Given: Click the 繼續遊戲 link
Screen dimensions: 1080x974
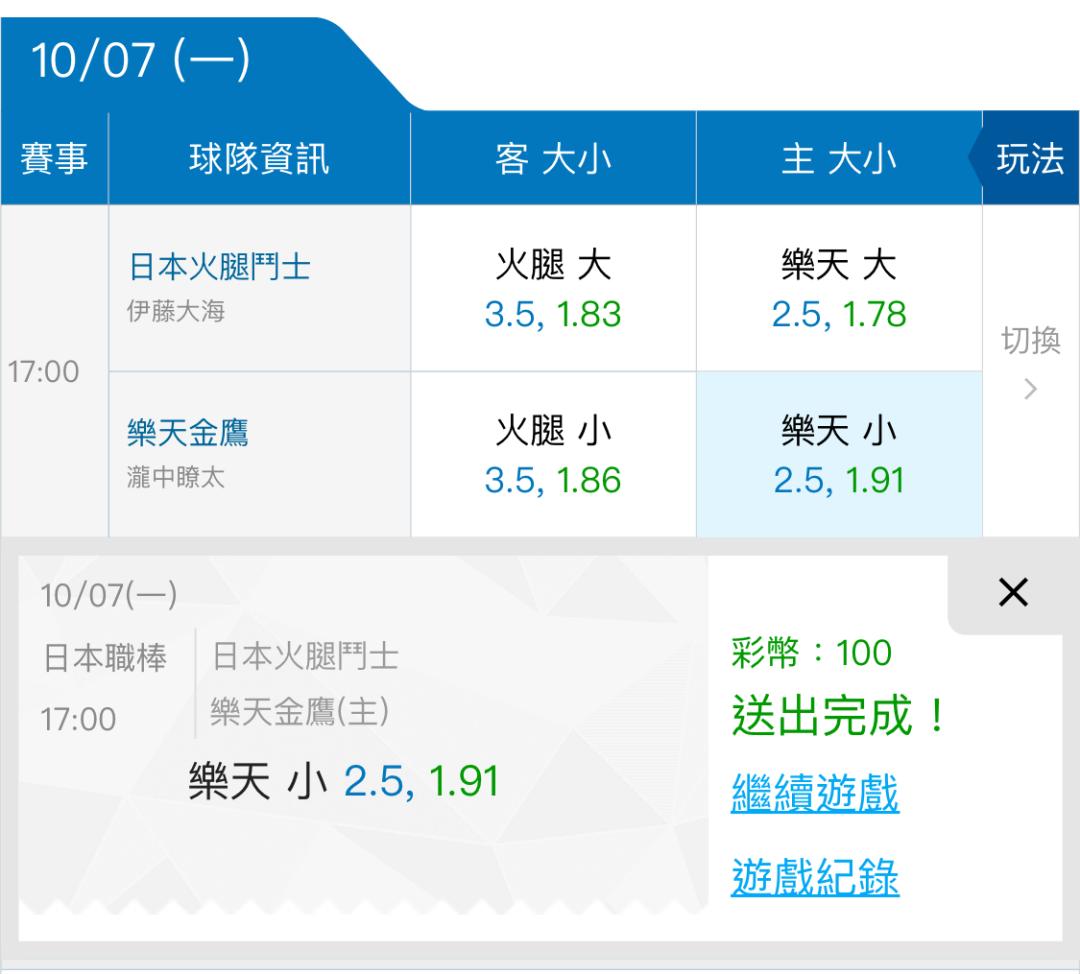Looking at the screenshot, I should coord(815,793).
